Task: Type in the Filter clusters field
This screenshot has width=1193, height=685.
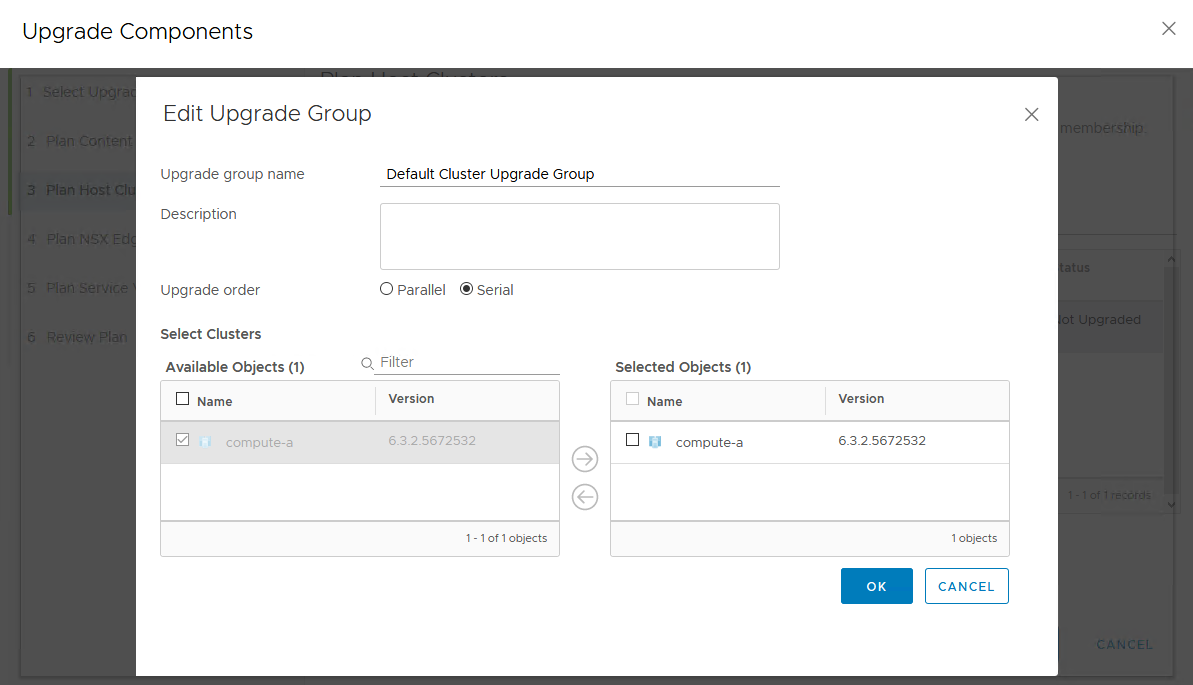Action: coord(468,362)
